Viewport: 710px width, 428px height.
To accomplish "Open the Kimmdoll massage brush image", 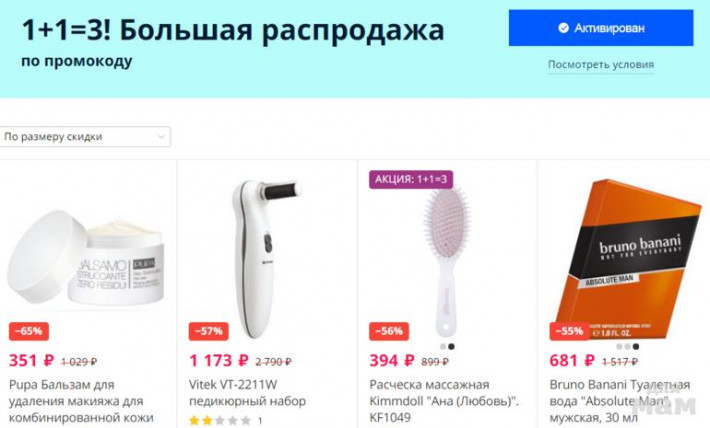I will click(446, 261).
